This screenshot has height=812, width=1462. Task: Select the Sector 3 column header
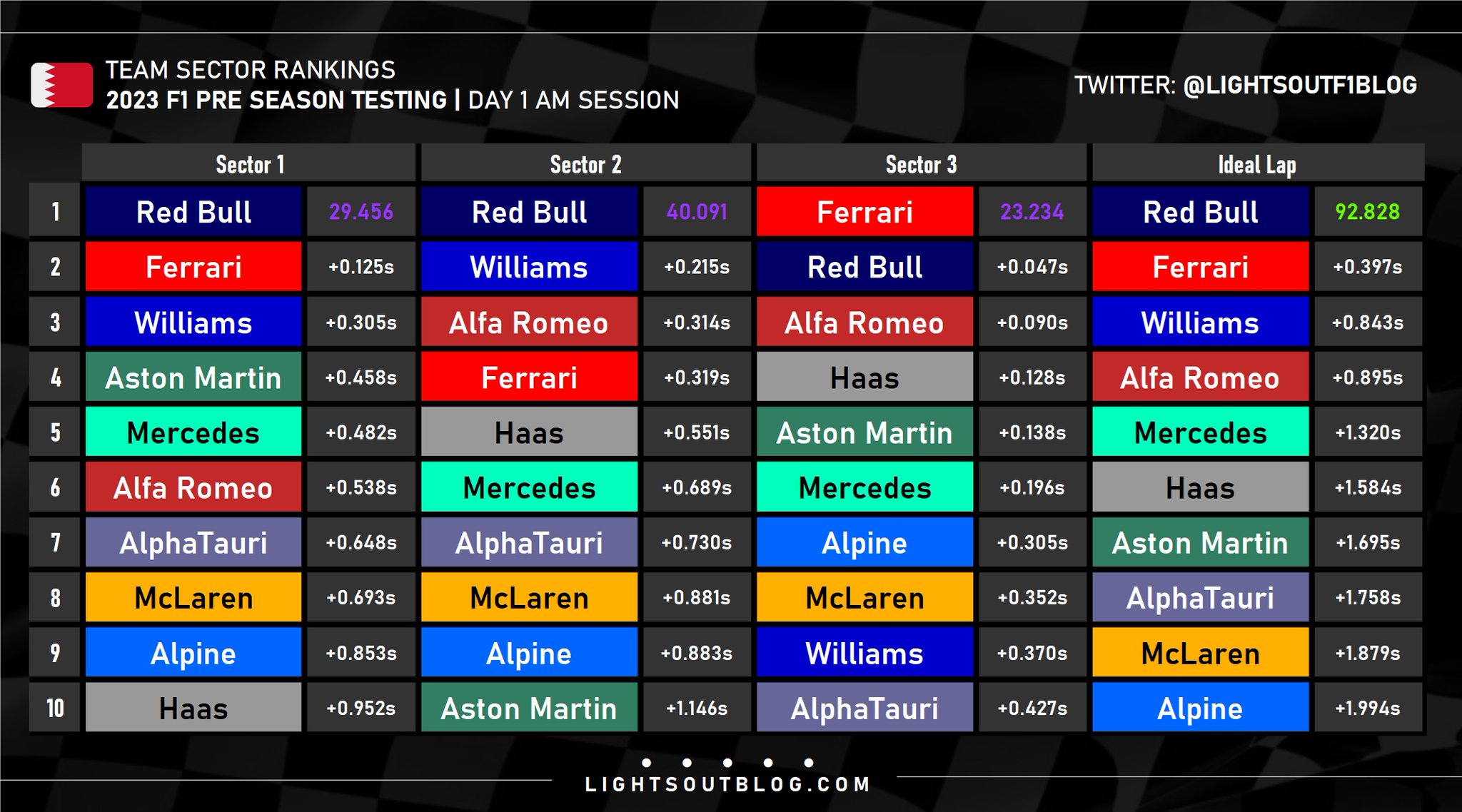921,164
